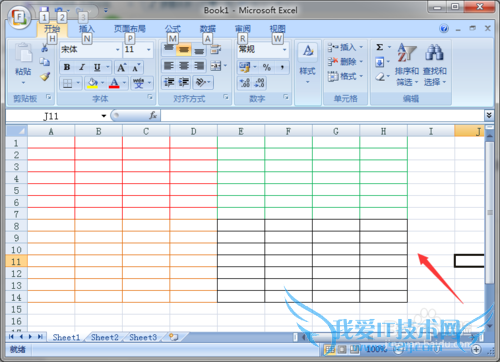Expand the formula bar
This screenshot has height=362, width=500.
[x=489, y=115]
